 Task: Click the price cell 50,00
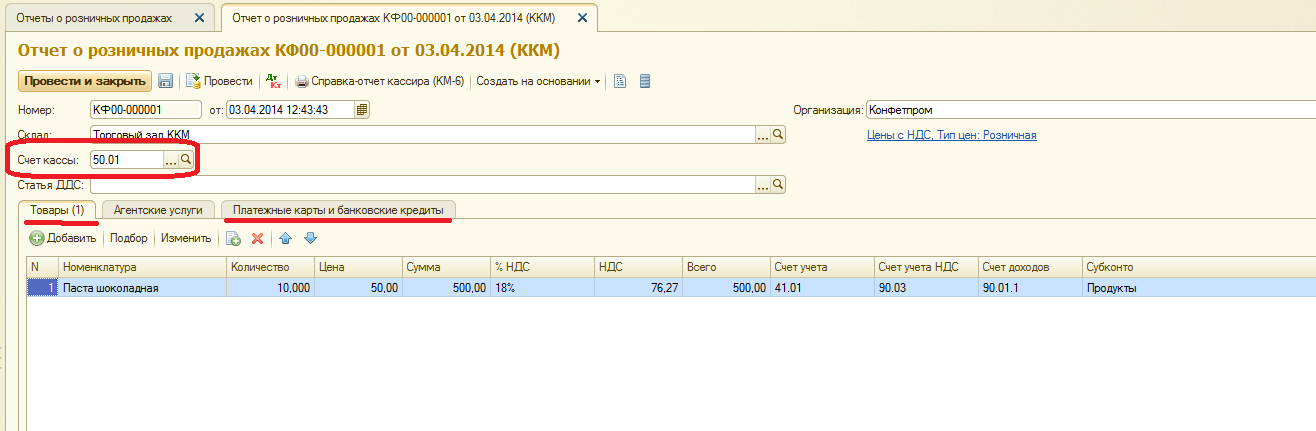[357, 287]
